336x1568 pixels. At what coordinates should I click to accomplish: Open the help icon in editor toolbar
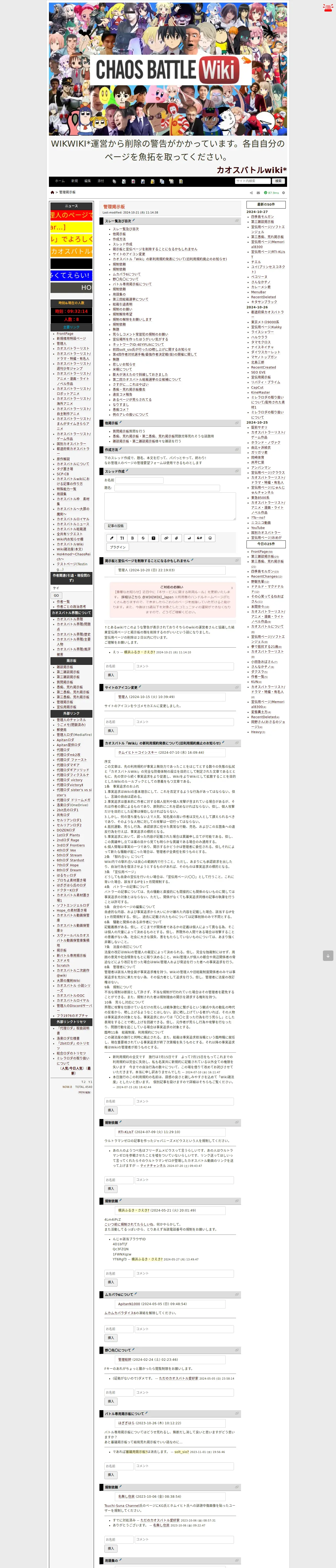pyautogui.click(x=154, y=538)
